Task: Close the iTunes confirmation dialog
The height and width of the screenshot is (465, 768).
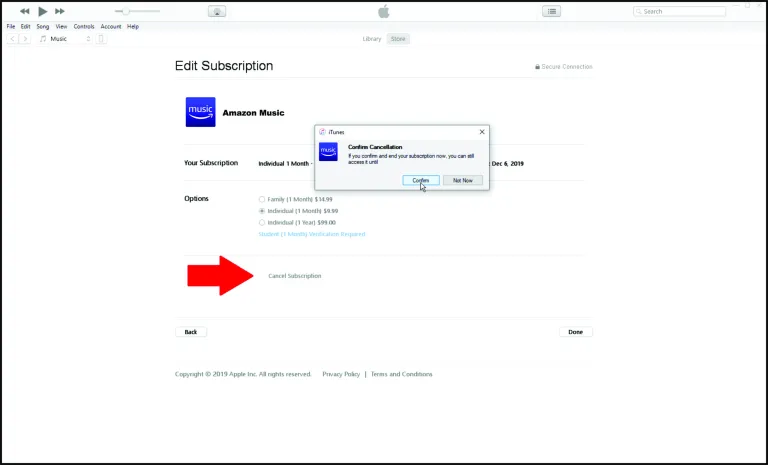Action: pos(482,132)
